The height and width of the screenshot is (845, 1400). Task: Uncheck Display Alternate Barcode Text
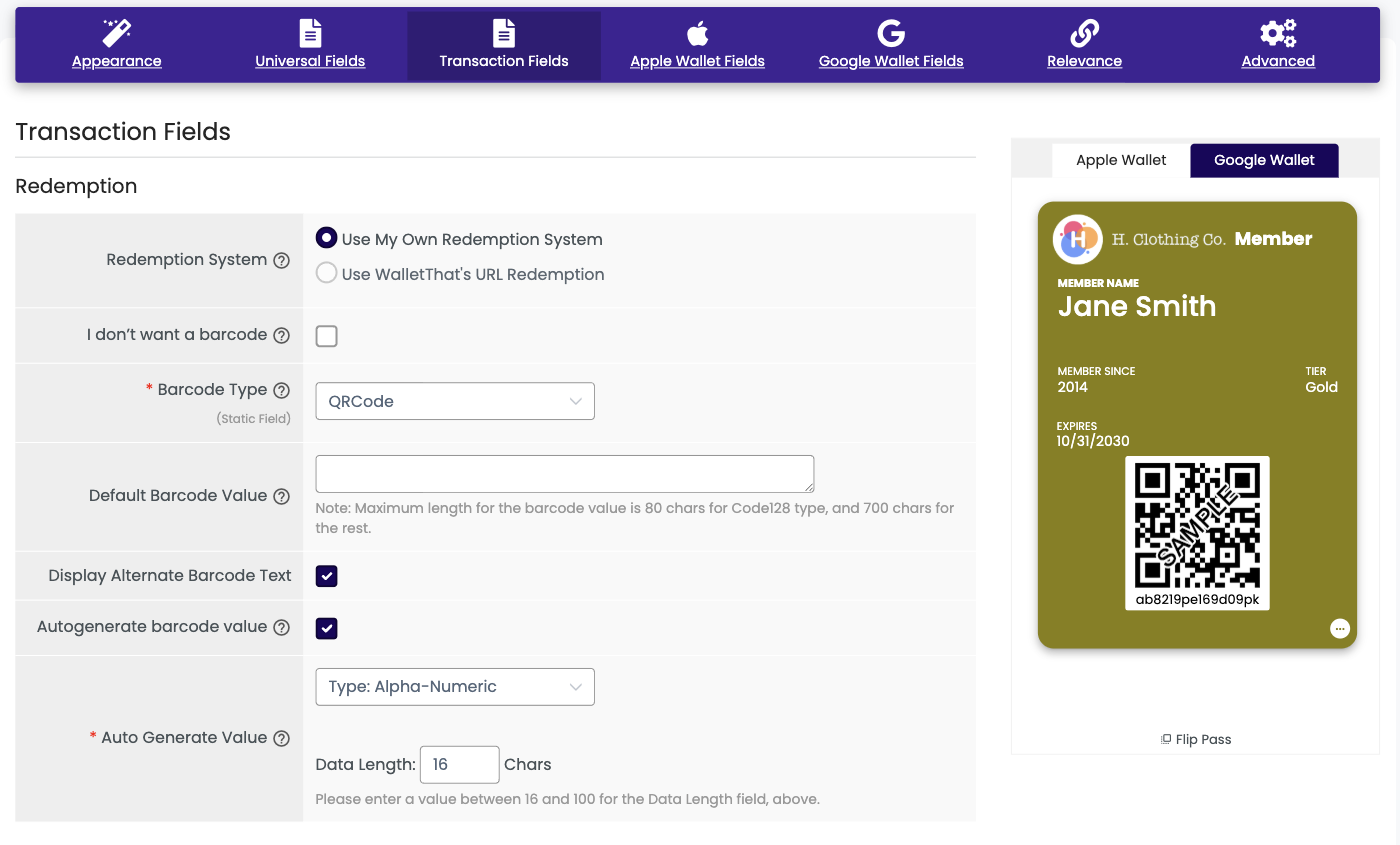[x=326, y=576]
